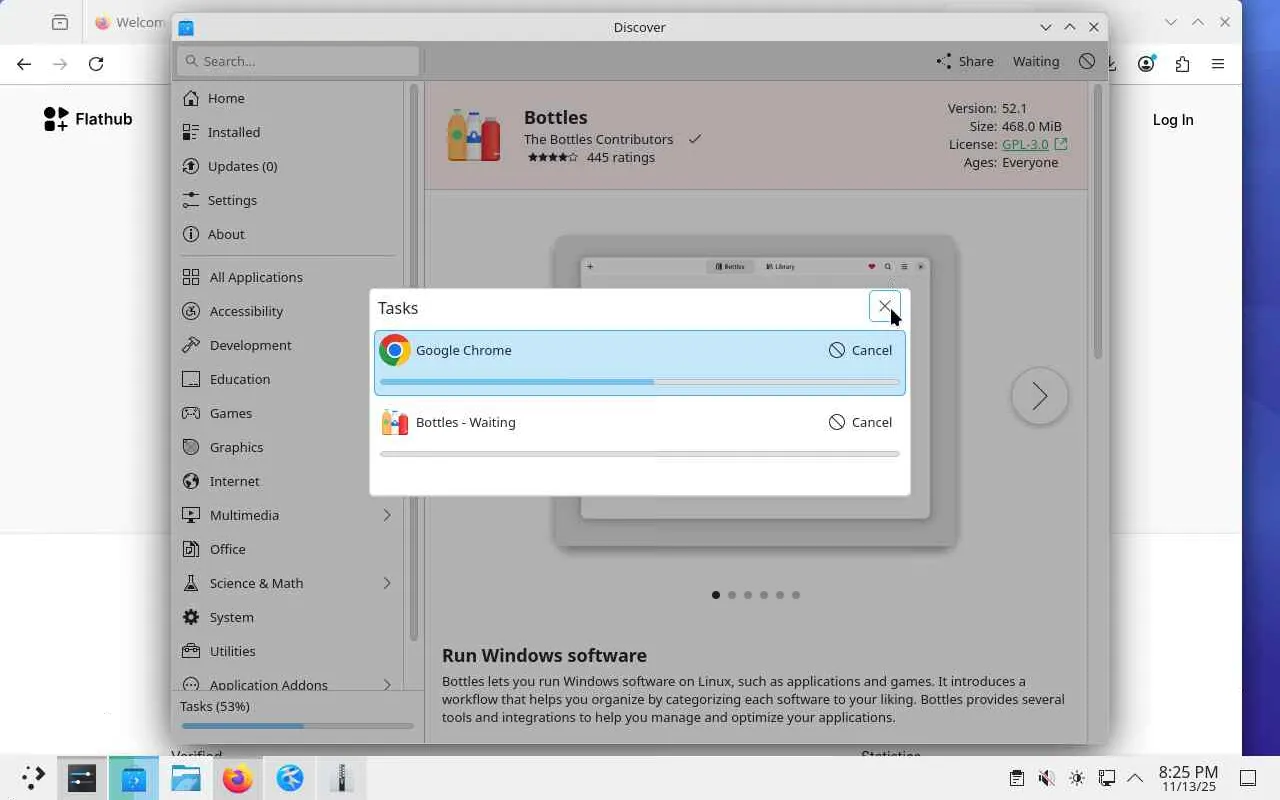Click the Google Chrome icon in Tasks

pos(395,350)
